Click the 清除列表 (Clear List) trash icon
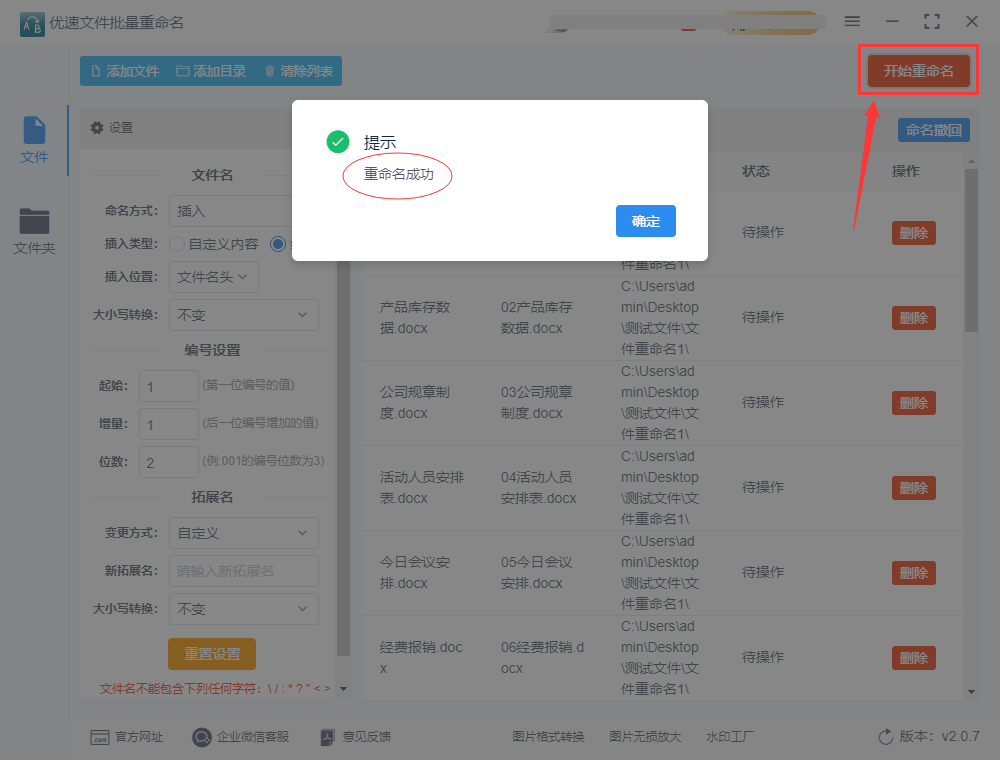The height and width of the screenshot is (760, 1000). [269, 71]
